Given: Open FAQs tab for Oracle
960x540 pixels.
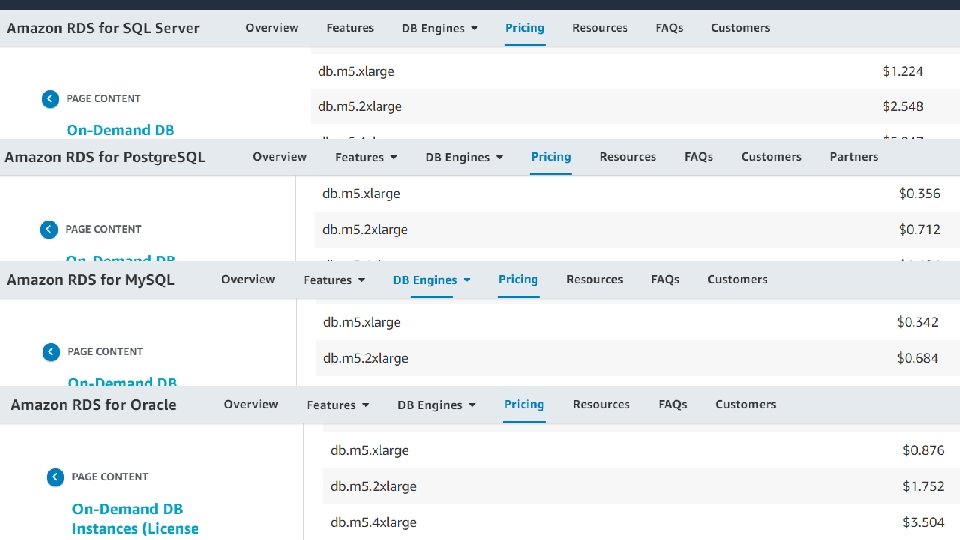Looking at the screenshot, I should pos(673,405).
